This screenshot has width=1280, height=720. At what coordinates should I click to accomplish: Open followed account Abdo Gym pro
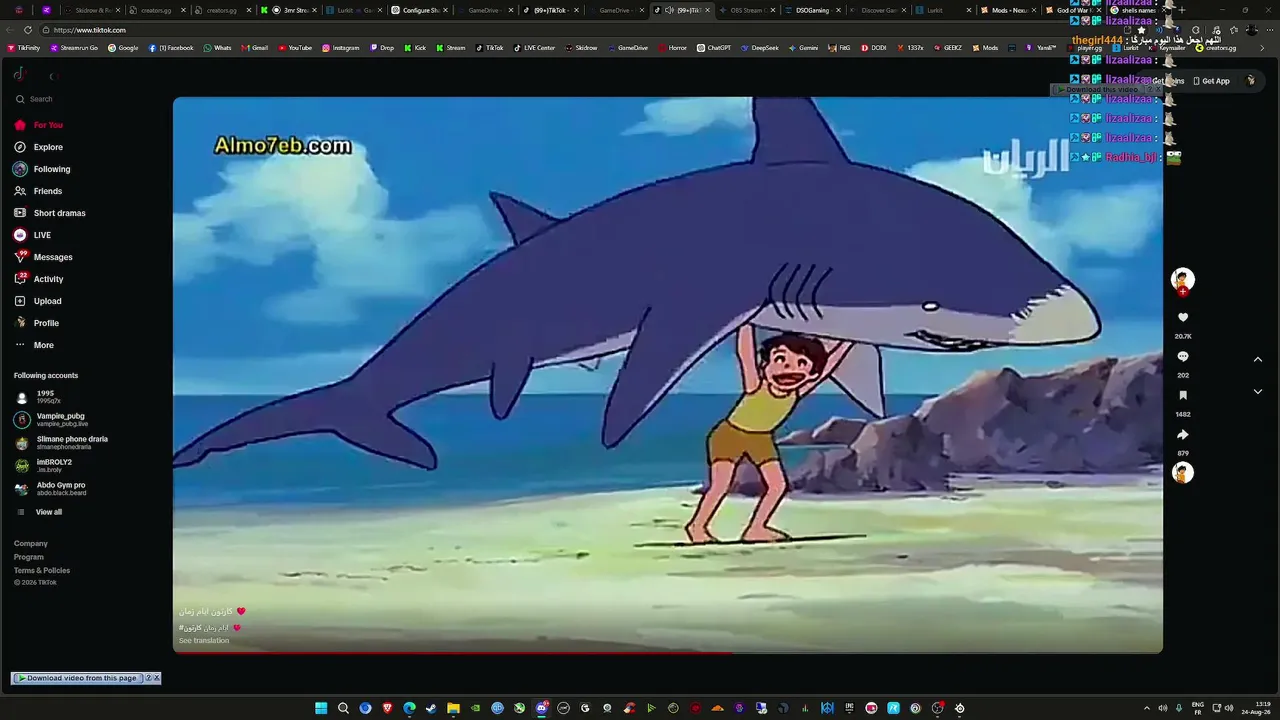click(x=50, y=488)
